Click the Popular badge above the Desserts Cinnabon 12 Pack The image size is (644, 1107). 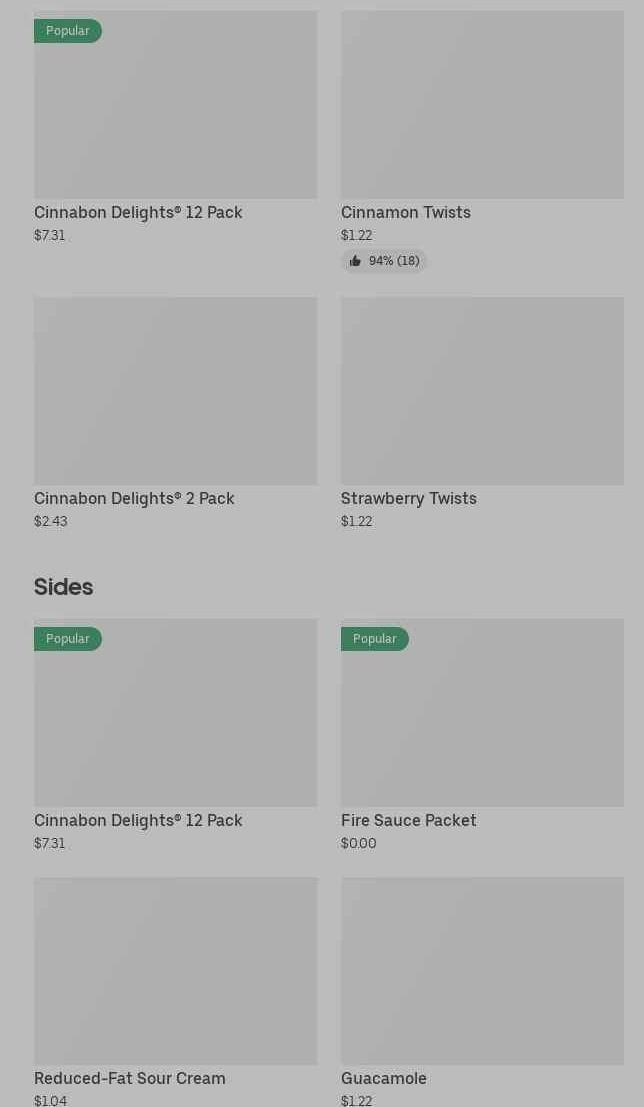68,31
